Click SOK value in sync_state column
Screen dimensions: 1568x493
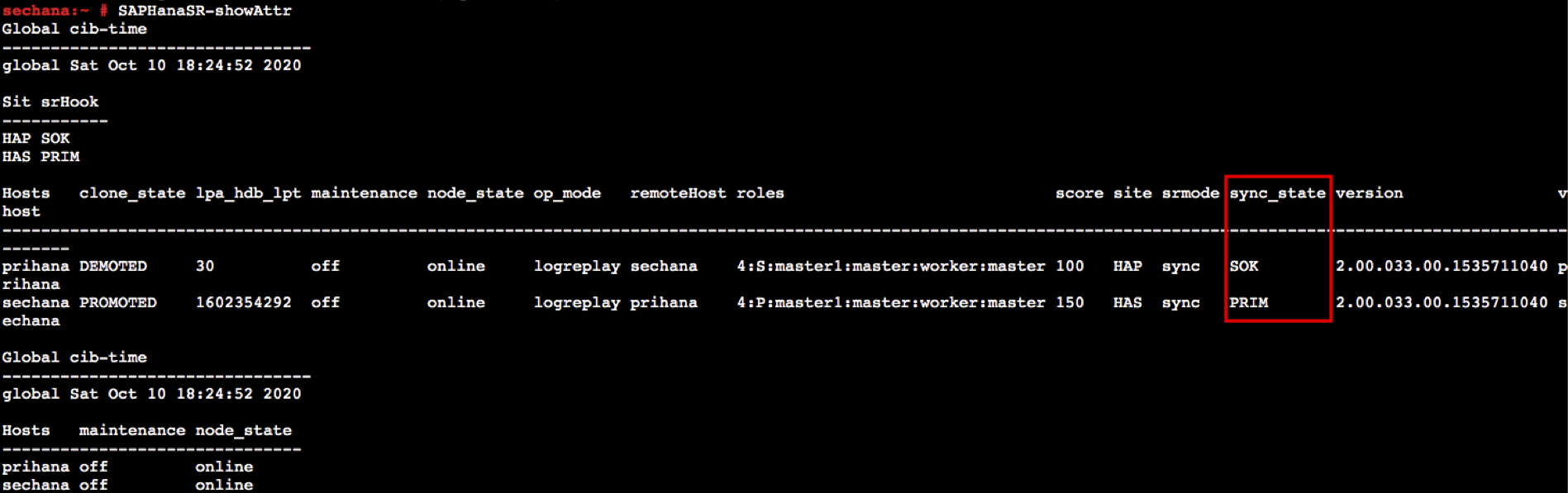(1243, 266)
